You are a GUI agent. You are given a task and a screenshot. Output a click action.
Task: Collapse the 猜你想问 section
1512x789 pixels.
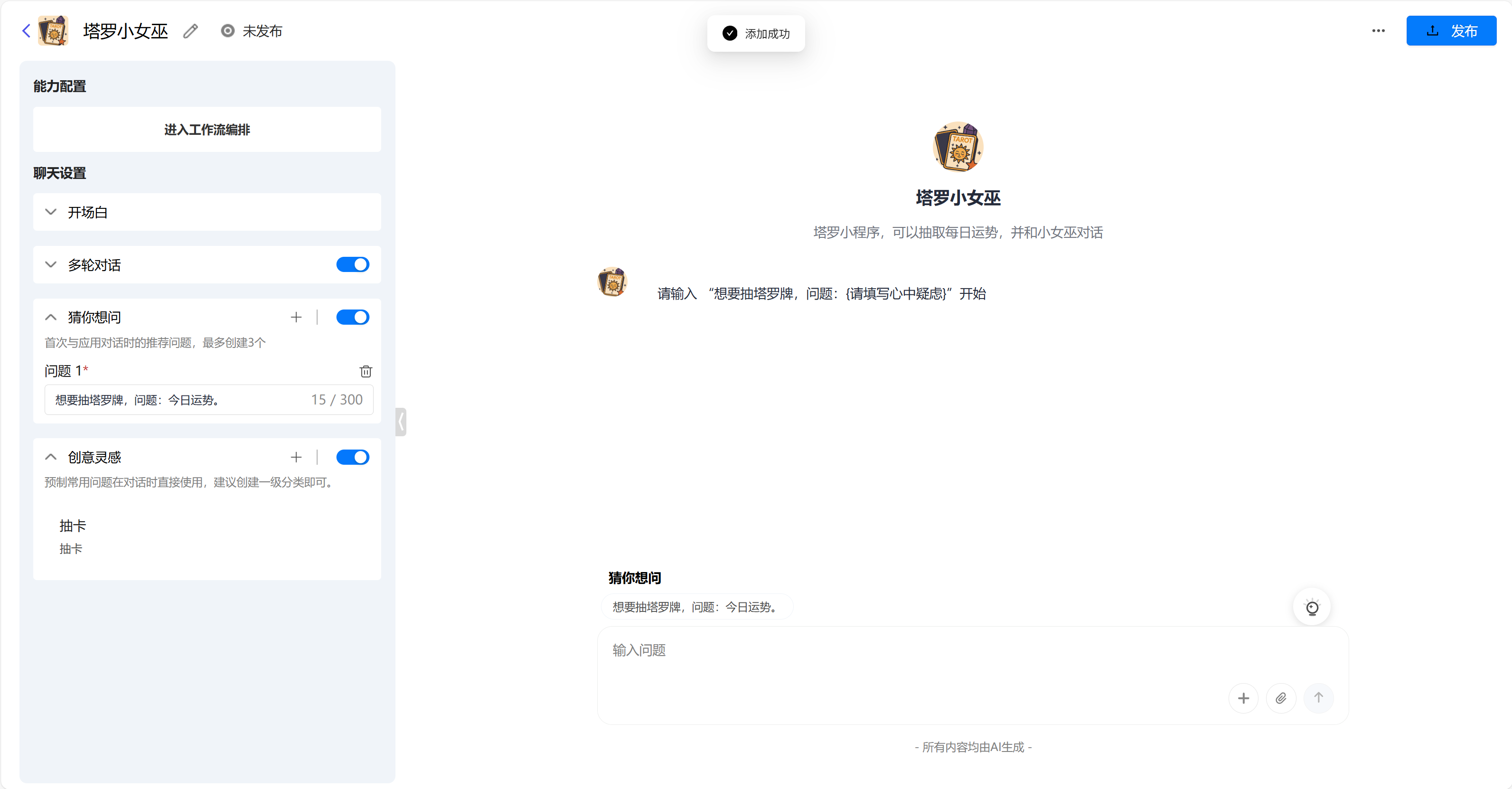pos(50,317)
